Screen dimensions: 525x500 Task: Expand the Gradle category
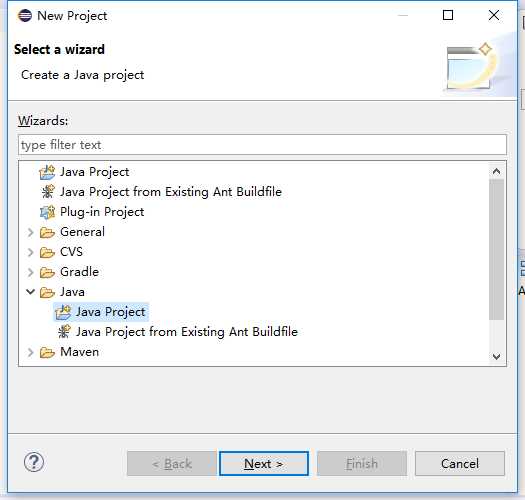pos(30,272)
